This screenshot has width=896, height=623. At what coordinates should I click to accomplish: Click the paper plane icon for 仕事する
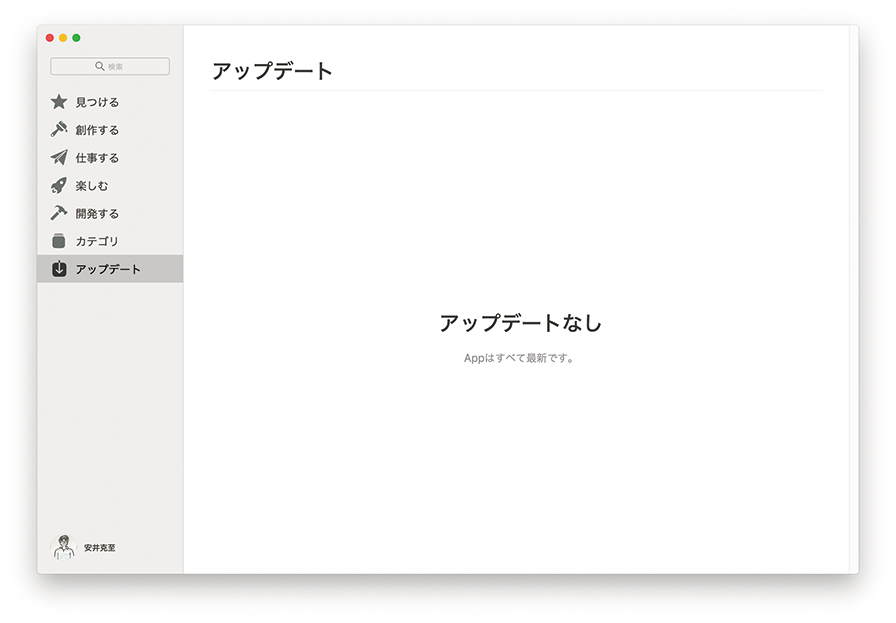coord(59,158)
